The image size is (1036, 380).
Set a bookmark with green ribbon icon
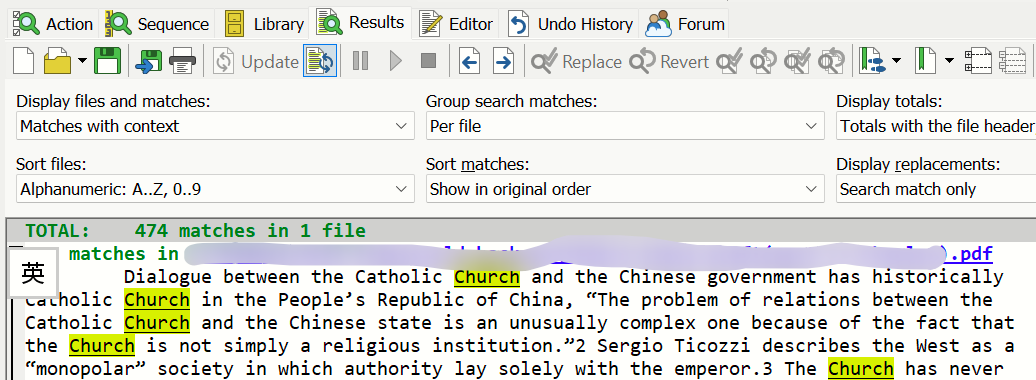pos(926,61)
